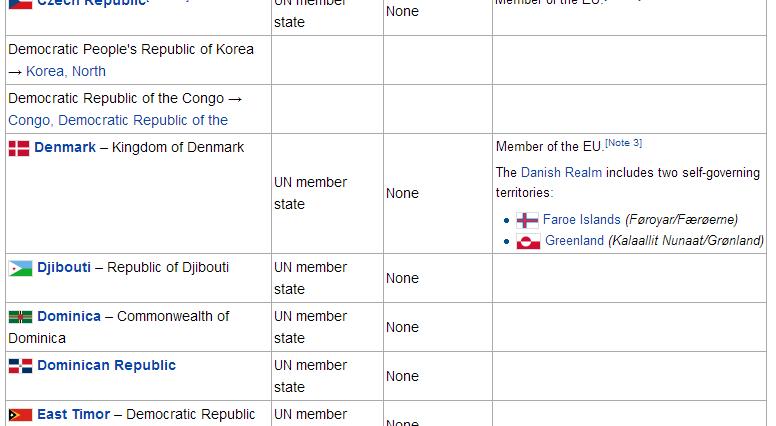Go to the Dominica link
Viewport: 776px width, 426px height.
click(69, 316)
